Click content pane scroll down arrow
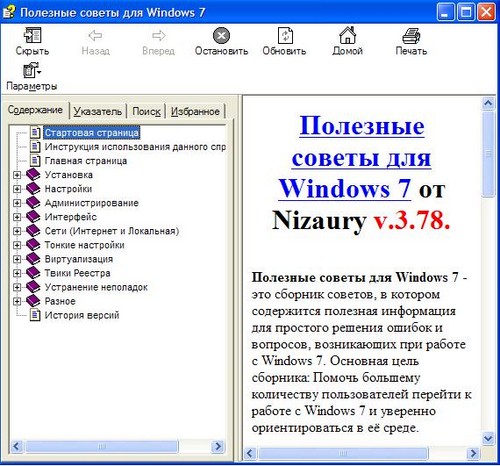The image size is (500, 466). tap(488, 438)
